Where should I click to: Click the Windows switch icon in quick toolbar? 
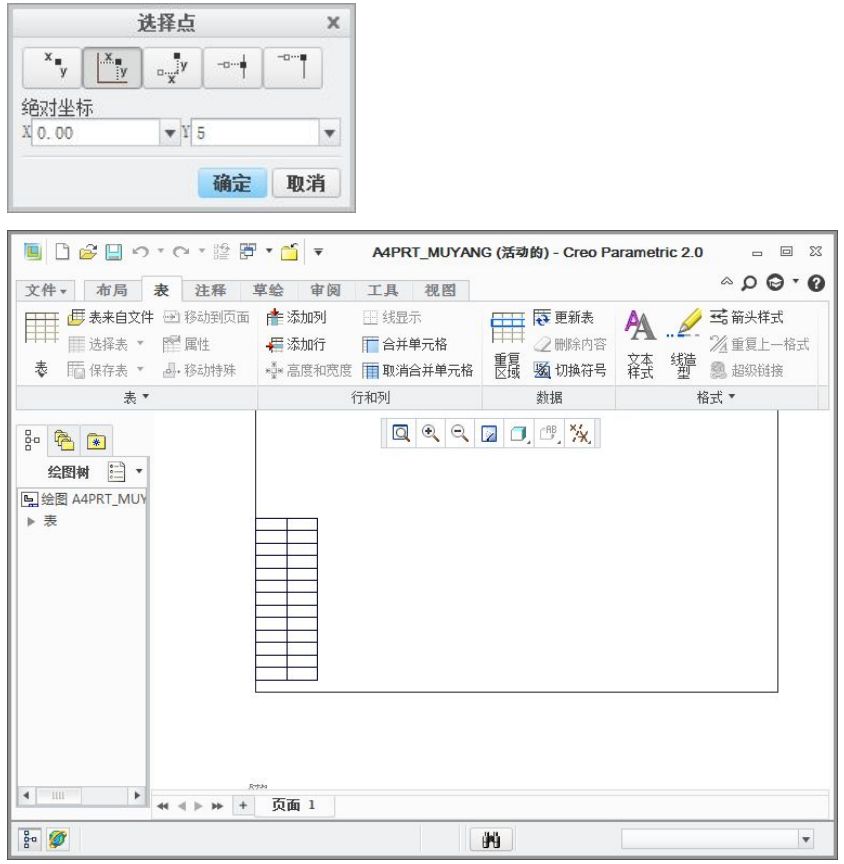pyautogui.click(x=248, y=251)
